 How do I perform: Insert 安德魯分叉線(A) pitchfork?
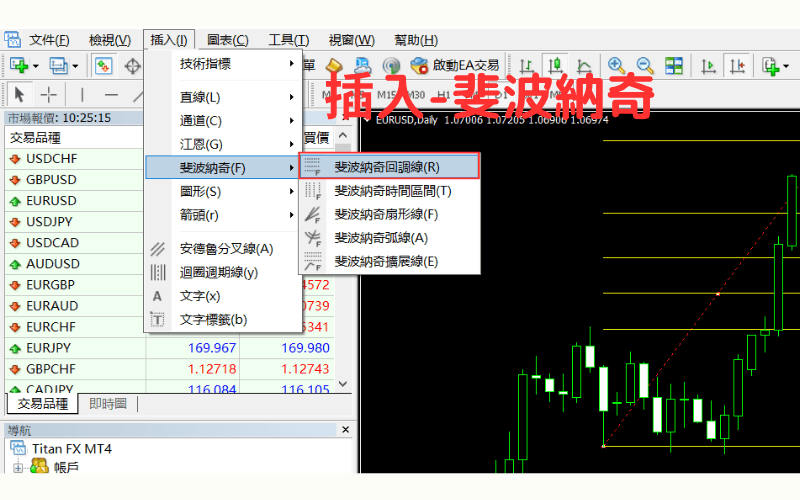223,249
